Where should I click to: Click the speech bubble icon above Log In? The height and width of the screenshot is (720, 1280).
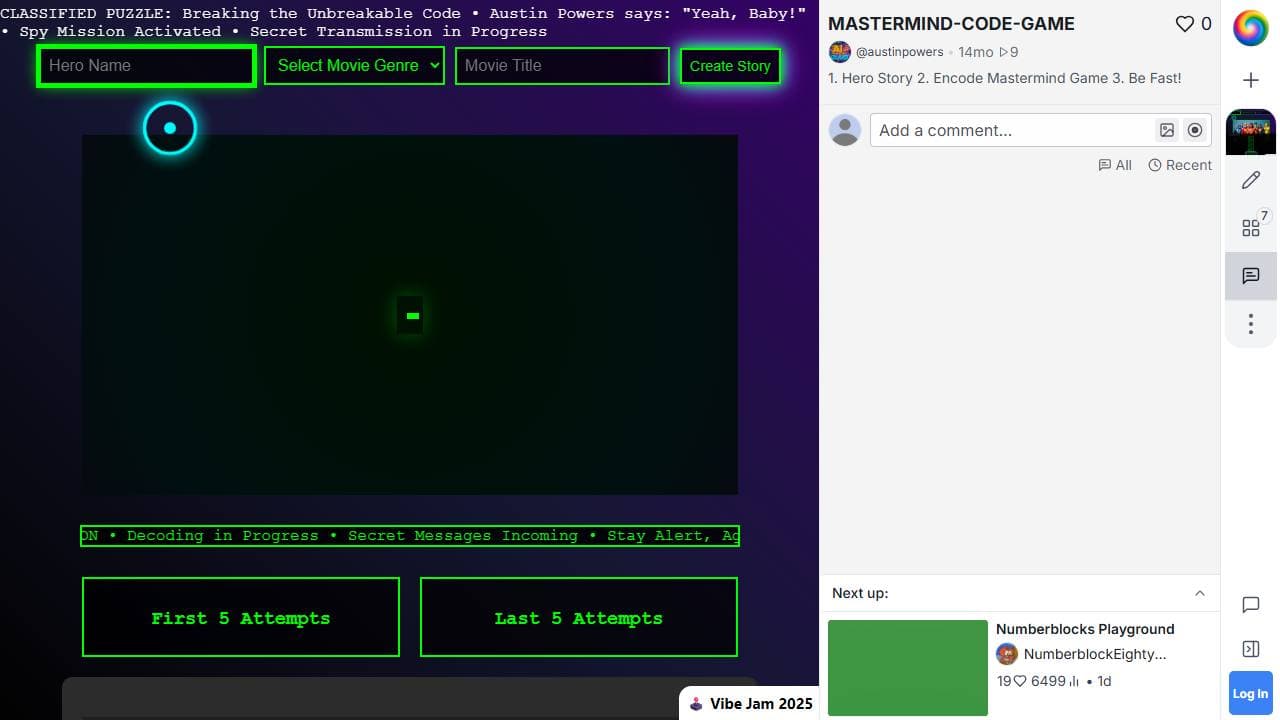1250,605
